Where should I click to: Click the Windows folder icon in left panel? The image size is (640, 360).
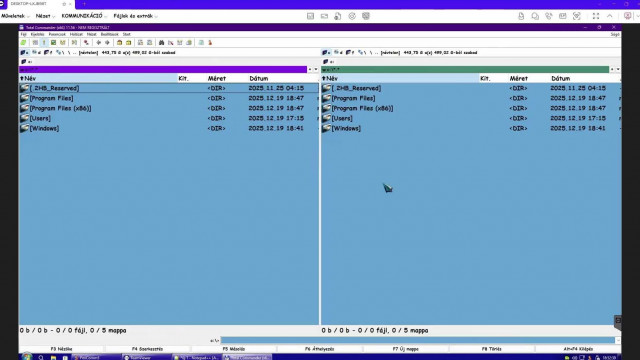coord(24,128)
